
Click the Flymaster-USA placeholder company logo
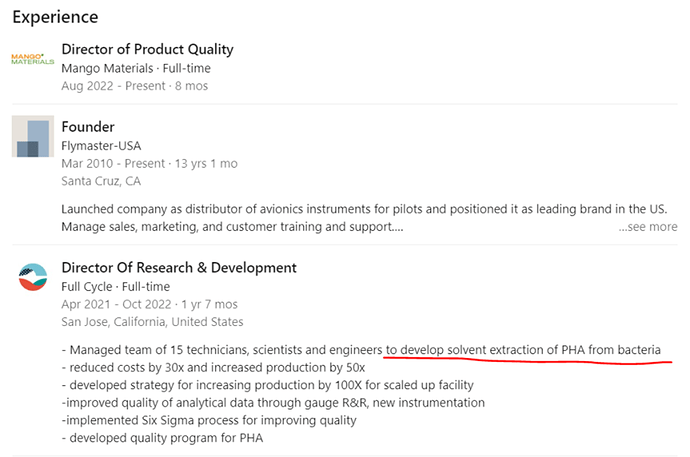33,136
